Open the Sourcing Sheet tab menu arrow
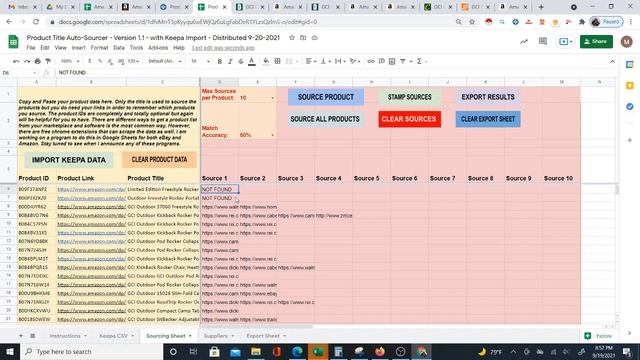Screen dimensions: 640x360 [x=190, y=336]
